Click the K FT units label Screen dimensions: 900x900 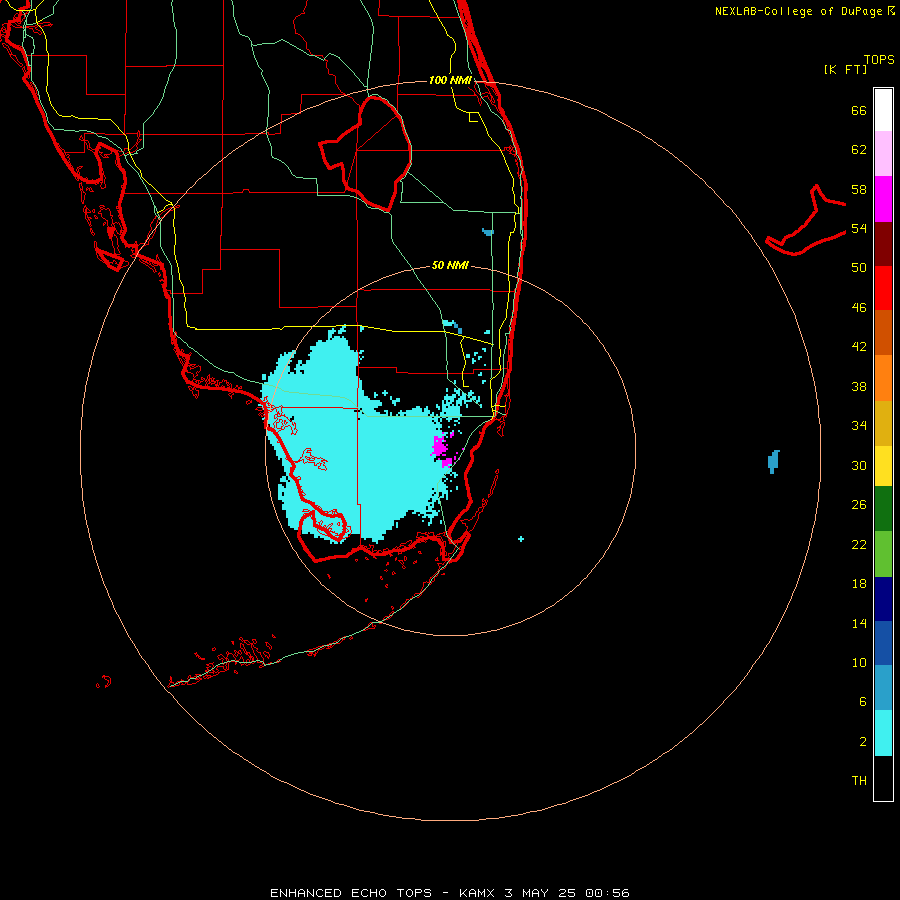pos(845,69)
